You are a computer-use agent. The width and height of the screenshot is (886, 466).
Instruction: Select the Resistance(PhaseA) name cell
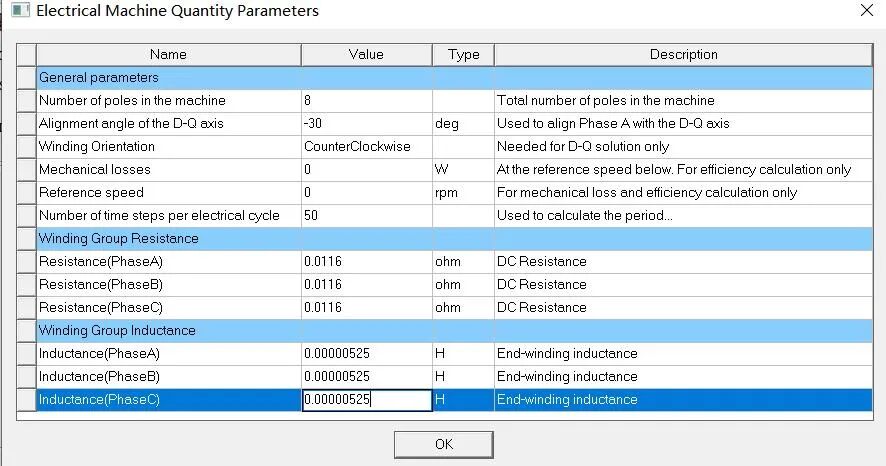[x=169, y=262]
